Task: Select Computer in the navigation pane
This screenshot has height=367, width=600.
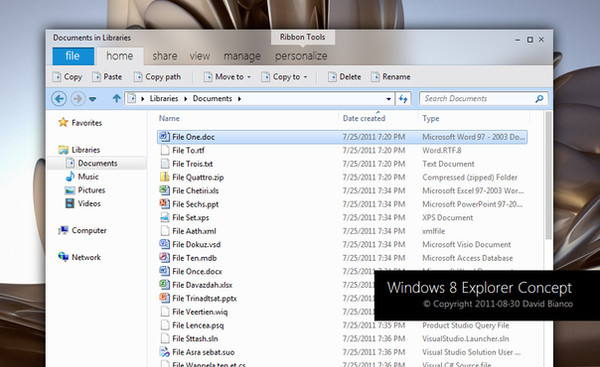Action: point(82,230)
